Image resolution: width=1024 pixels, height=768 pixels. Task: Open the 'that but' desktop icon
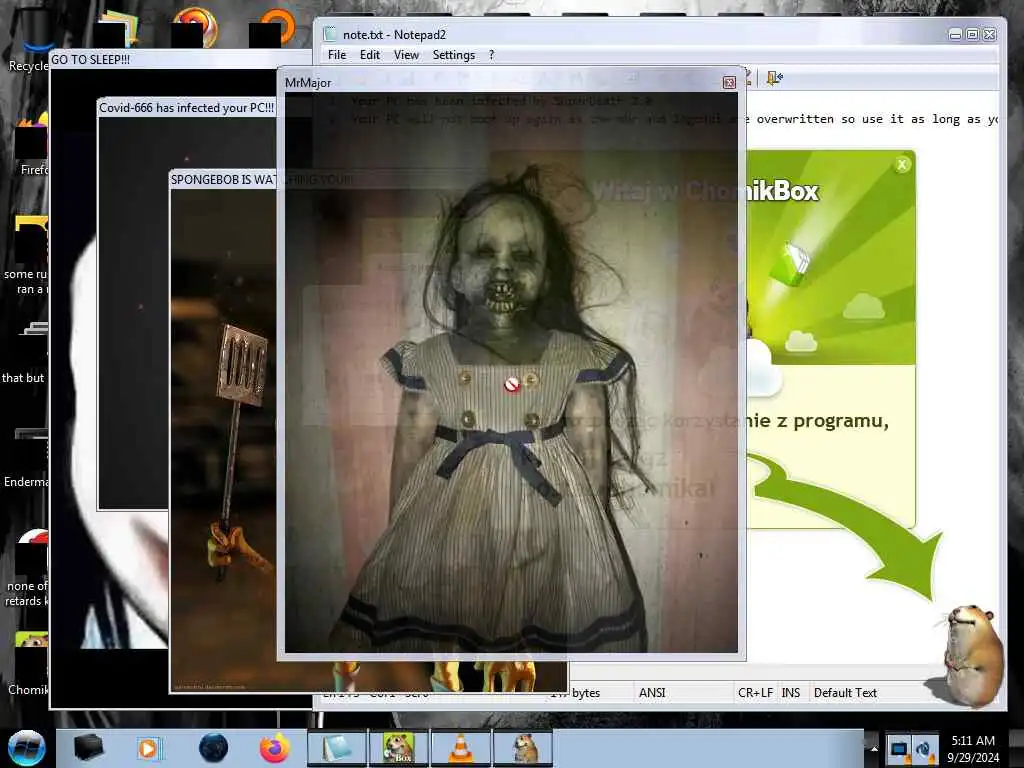point(25,353)
